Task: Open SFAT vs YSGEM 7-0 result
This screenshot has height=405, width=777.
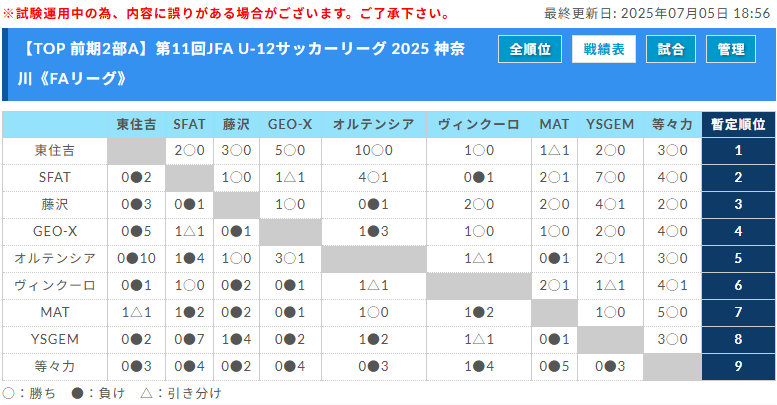Action: pos(609,178)
